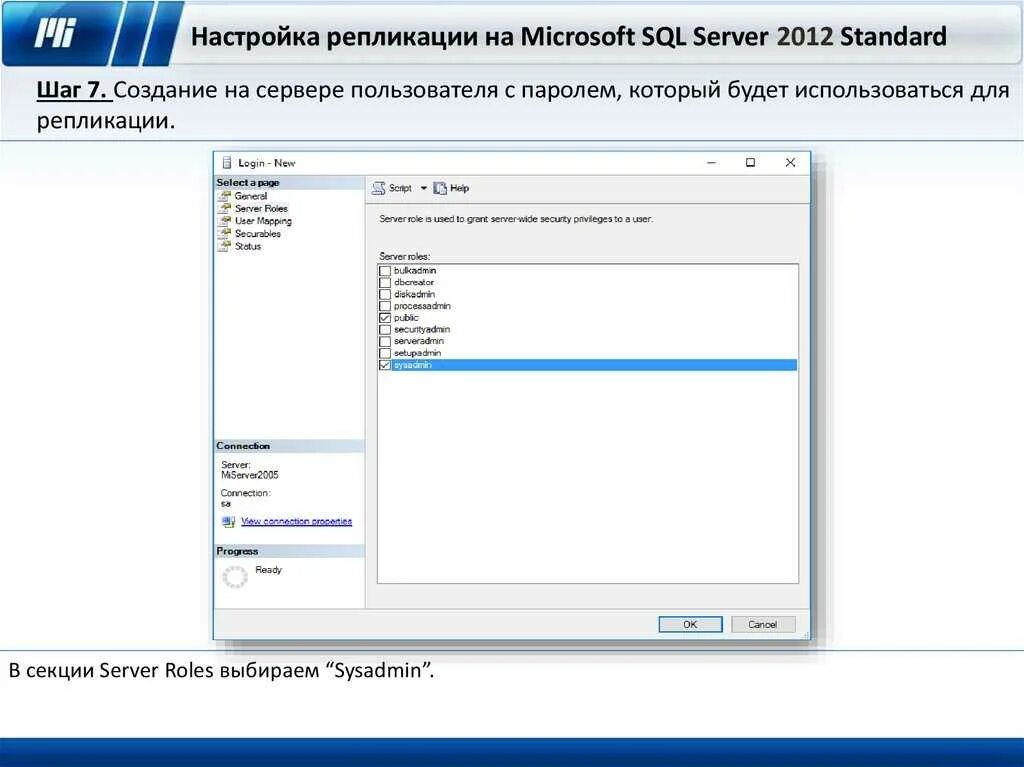
Task: Uncheck the sysadmin server role
Action: point(385,365)
